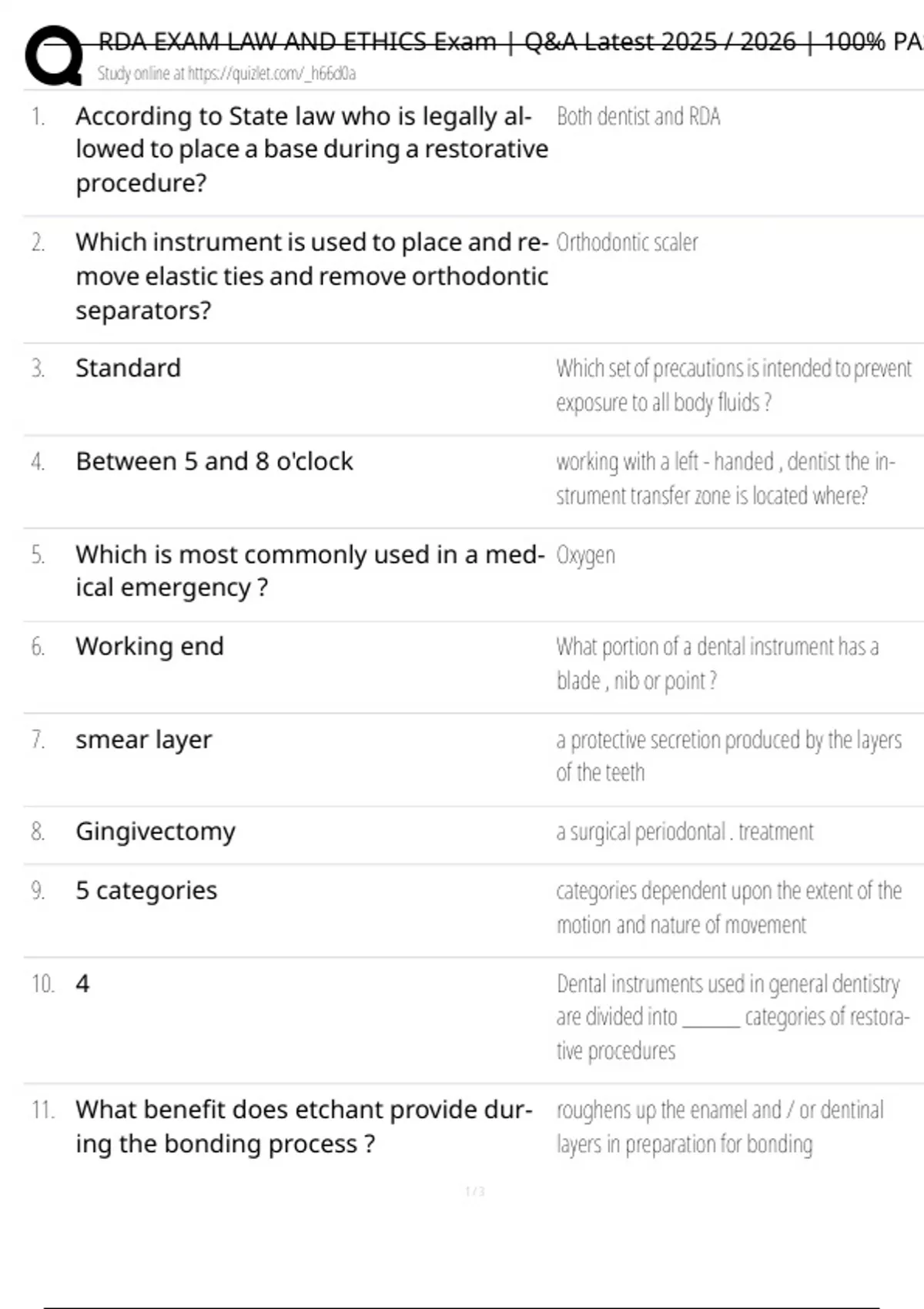Screen dimensions: 924x1309
Task: Select the question about placing a base
Action: click(x=311, y=149)
